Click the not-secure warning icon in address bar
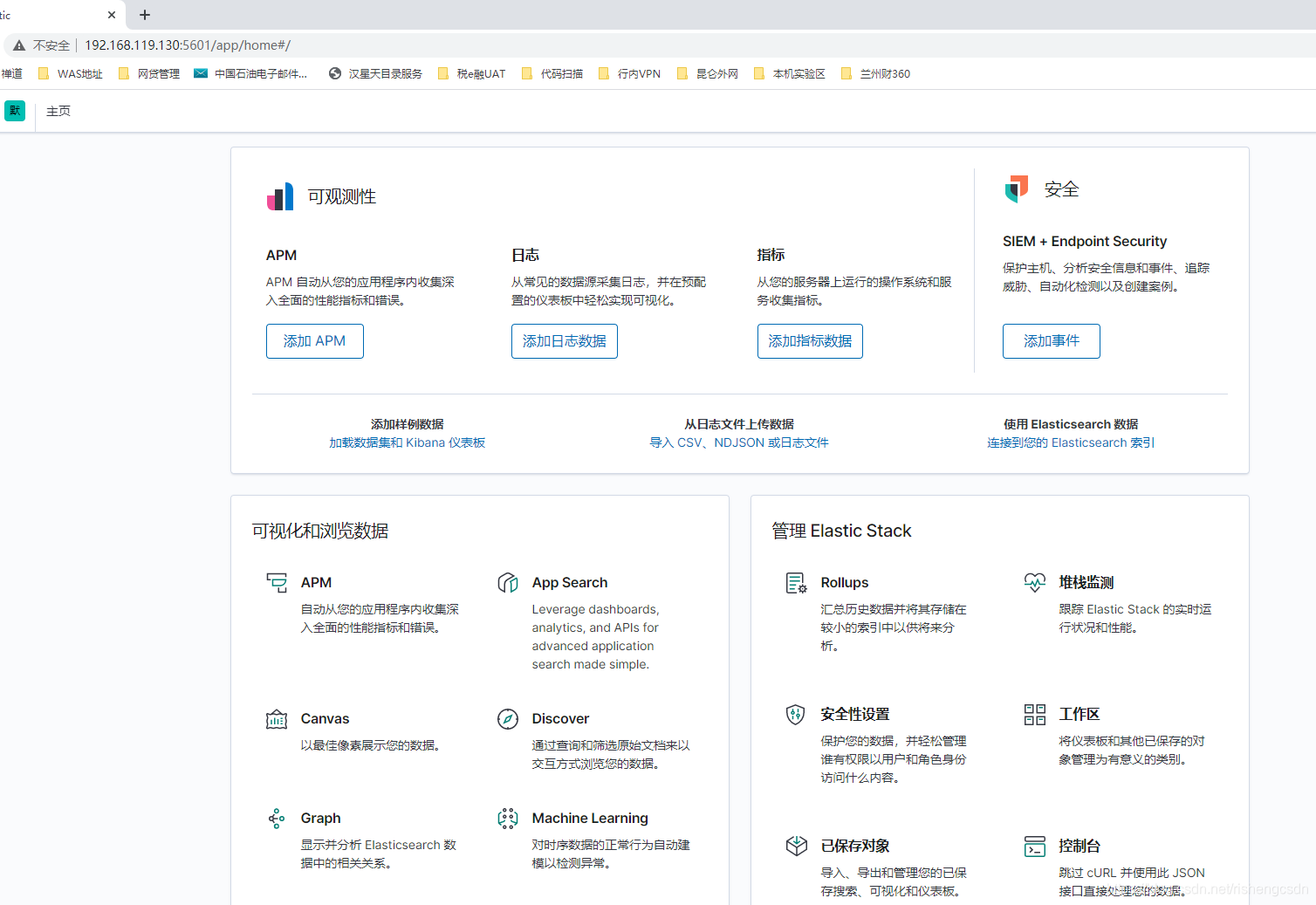 pyautogui.click(x=19, y=45)
